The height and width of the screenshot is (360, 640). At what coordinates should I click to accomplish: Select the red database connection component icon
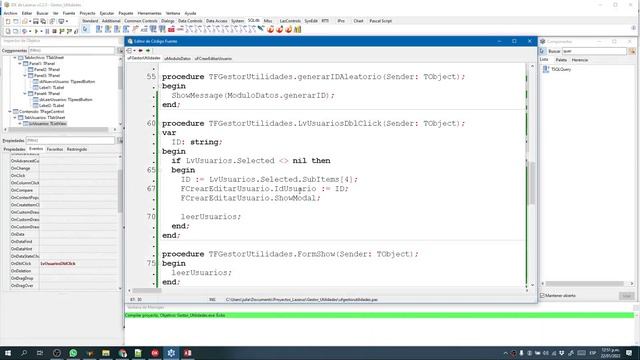coord(171,29)
